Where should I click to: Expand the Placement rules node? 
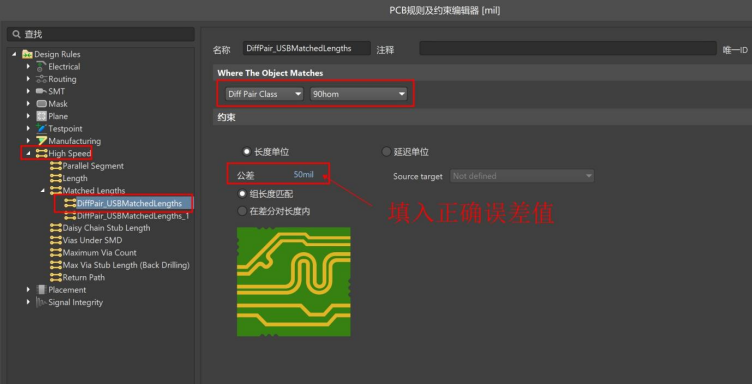click(28, 290)
